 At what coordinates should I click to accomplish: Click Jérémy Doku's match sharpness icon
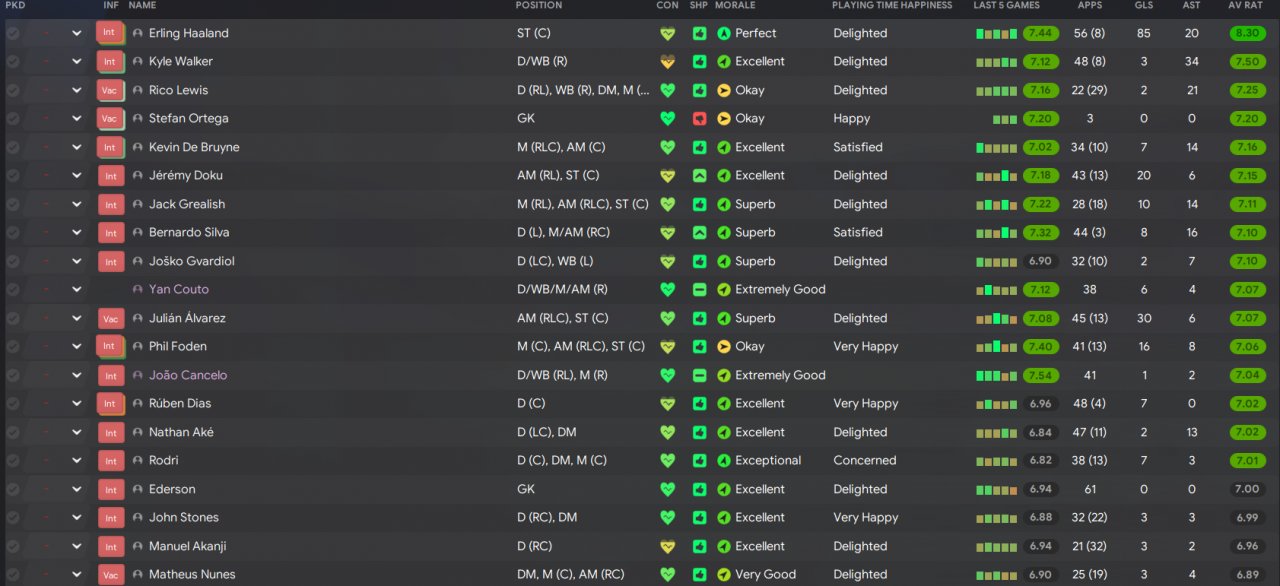click(699, 175)
